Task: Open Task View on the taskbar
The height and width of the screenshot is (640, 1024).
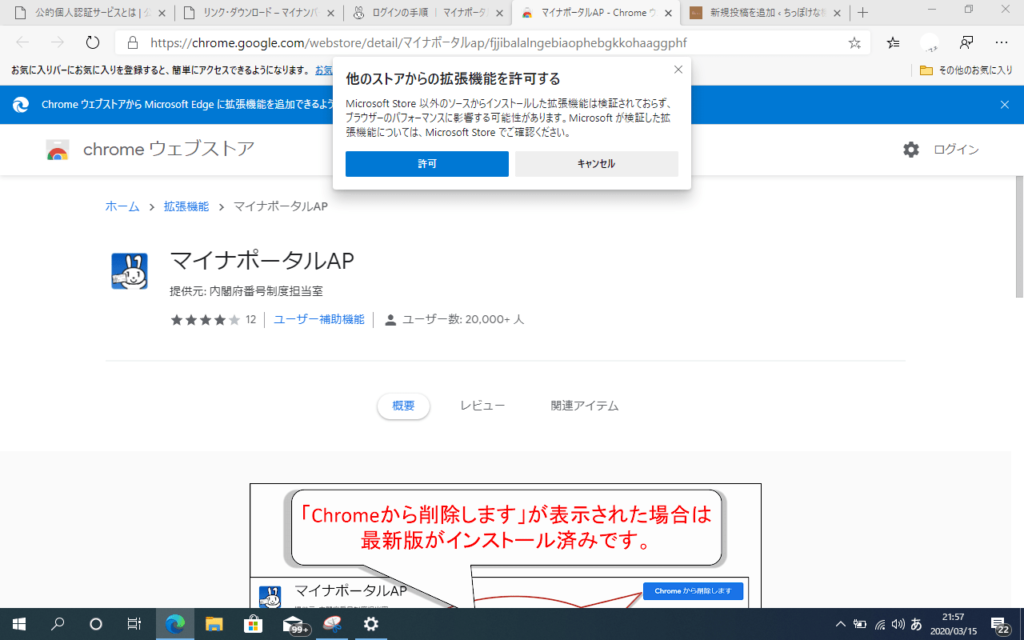Action: click(x=134, y=624)
